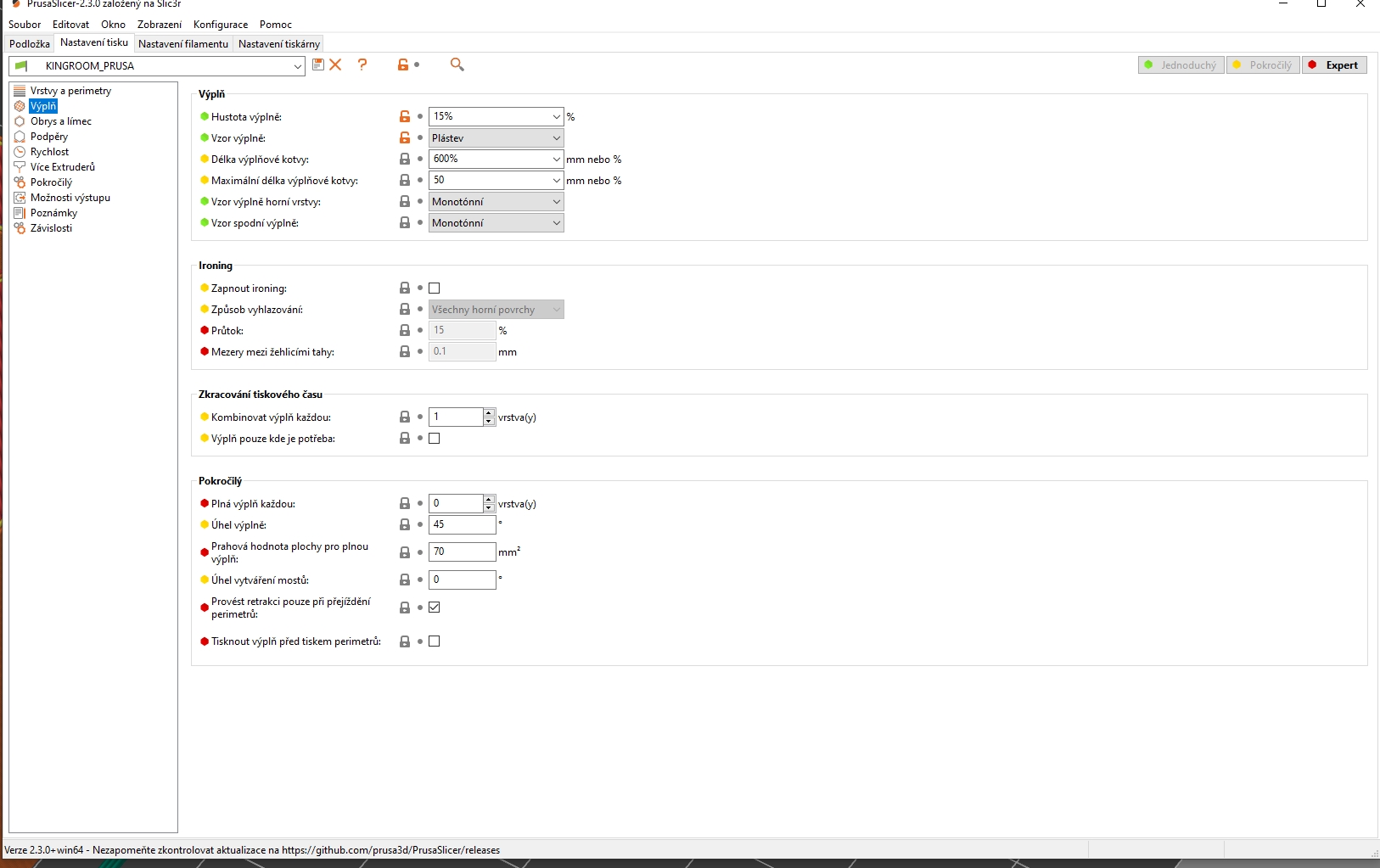1380x868 pixels.
Task: Click the search magnifier icon in toolbar
Action: (457, 64)
